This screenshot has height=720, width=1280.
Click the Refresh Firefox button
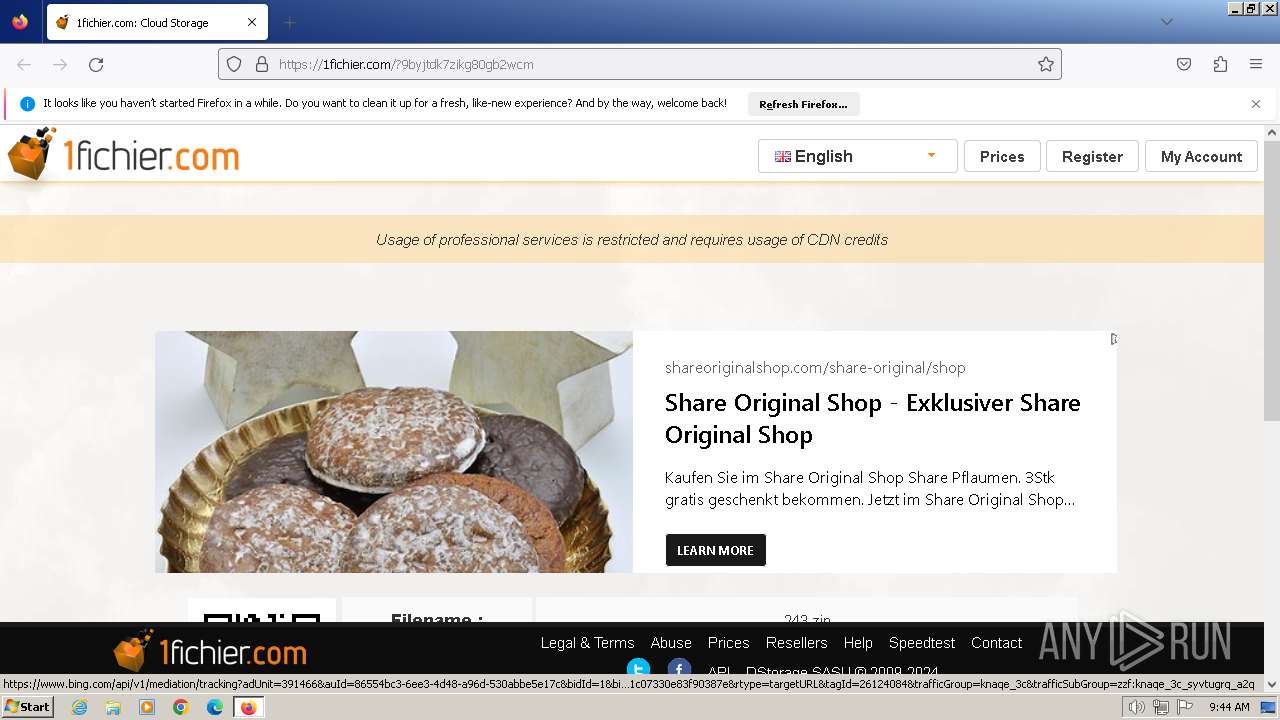(x=803, y=104)
